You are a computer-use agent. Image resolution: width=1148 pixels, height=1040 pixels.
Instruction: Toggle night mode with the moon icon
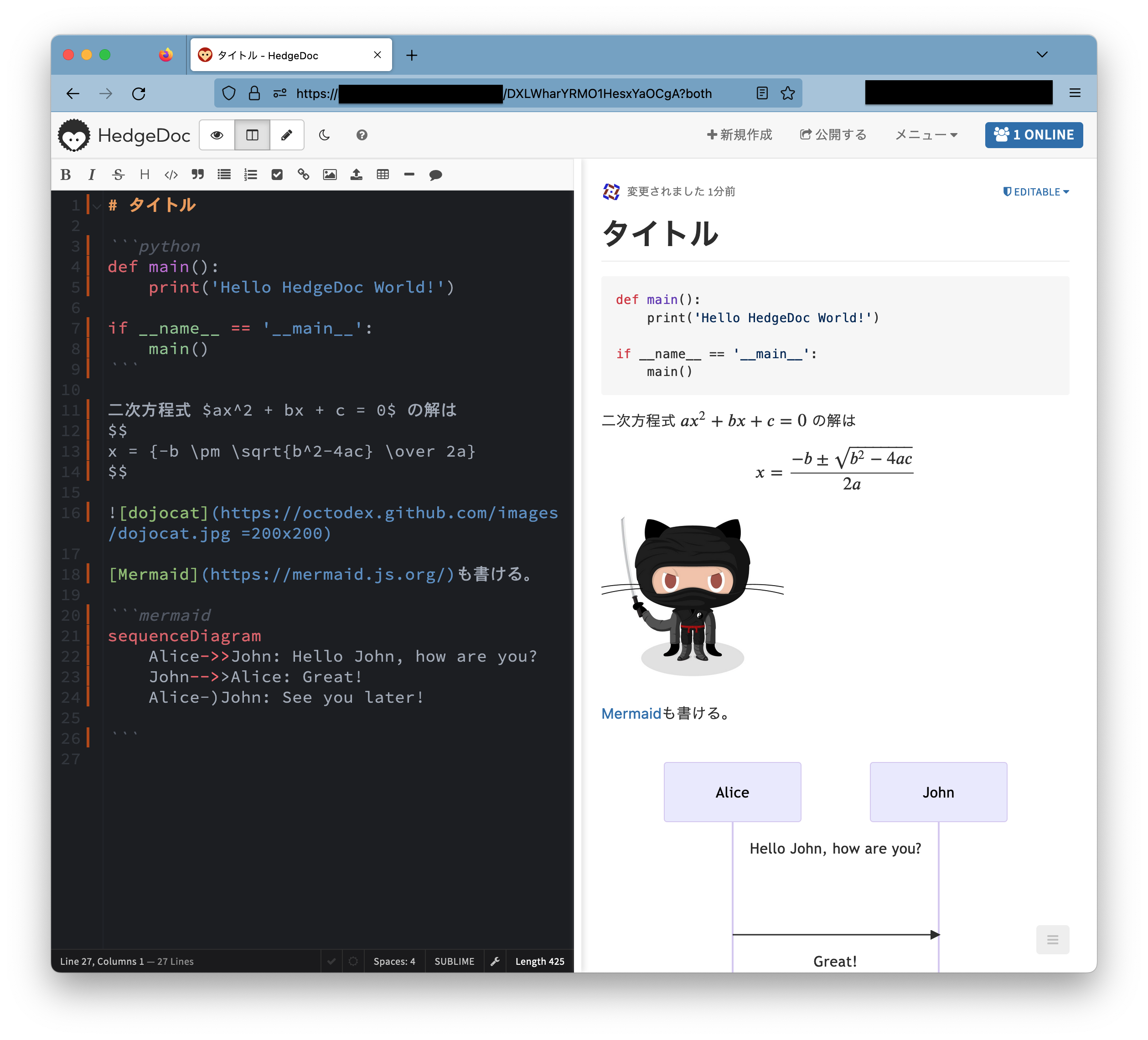[325, 135]
